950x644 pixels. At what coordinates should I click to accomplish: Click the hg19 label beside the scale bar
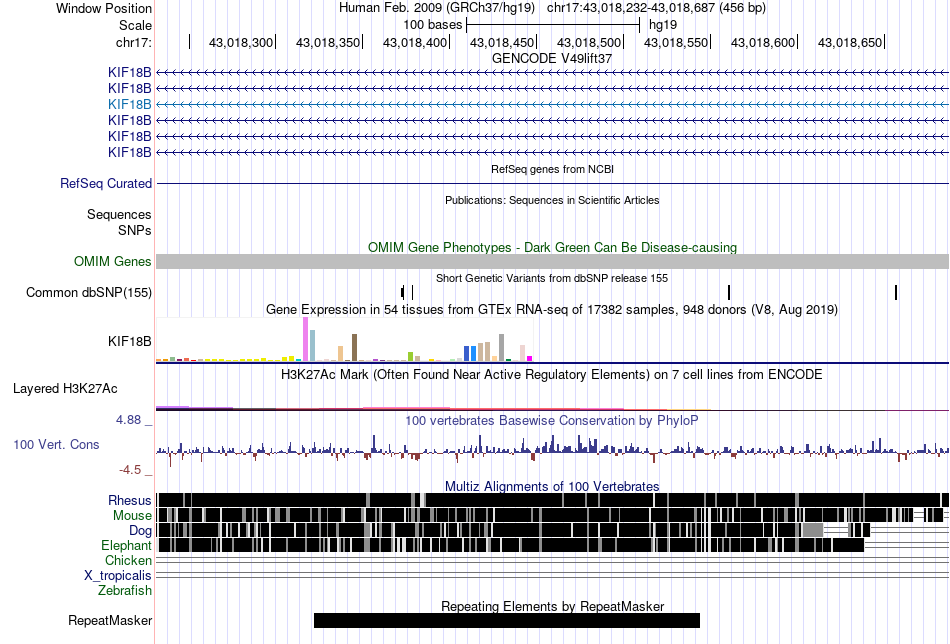point(663,25)
